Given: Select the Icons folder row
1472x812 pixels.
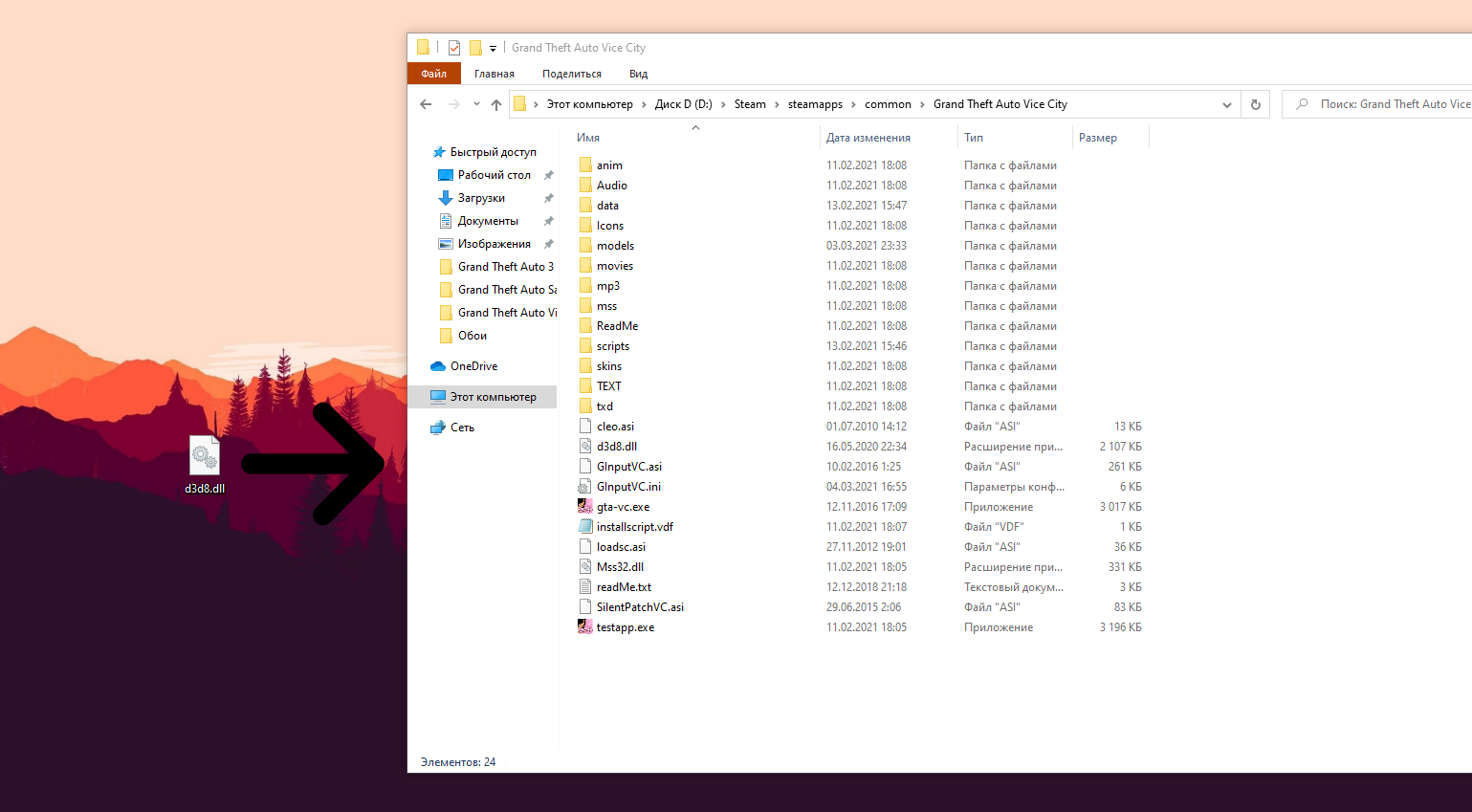Looking at the screenshot, I should click(x=861, y=226).
